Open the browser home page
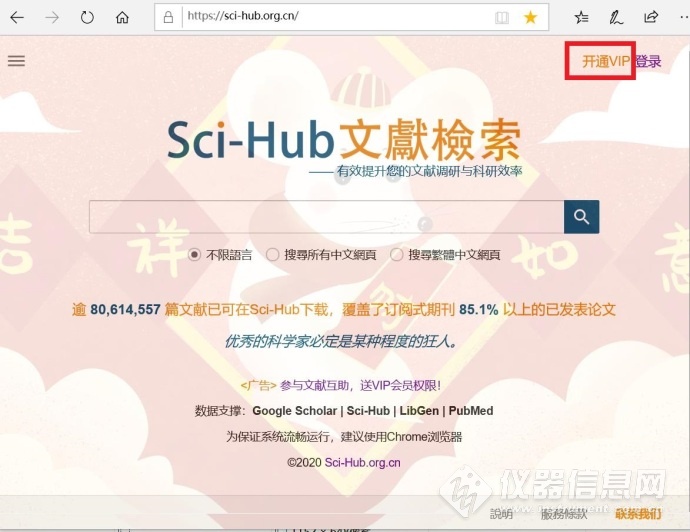 (122, 17)
